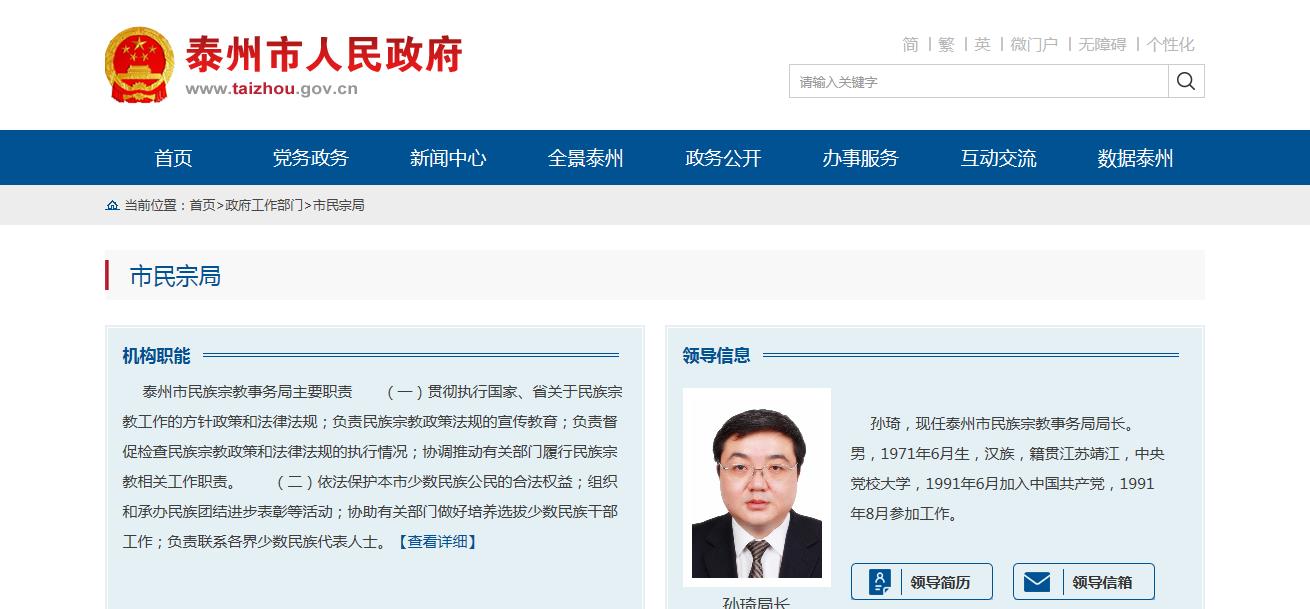1310x609 pixels.
Task: Click the home icon in breadcrumb
Action: click(x=112, y=205)
